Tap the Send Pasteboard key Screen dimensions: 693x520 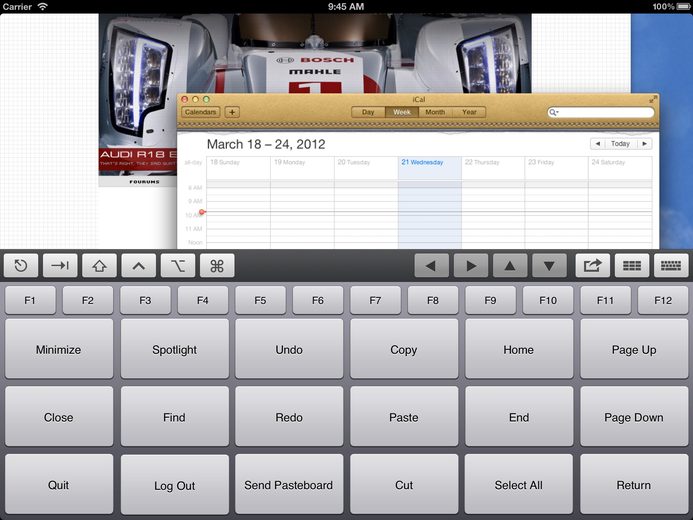click(x=289, y=484)
